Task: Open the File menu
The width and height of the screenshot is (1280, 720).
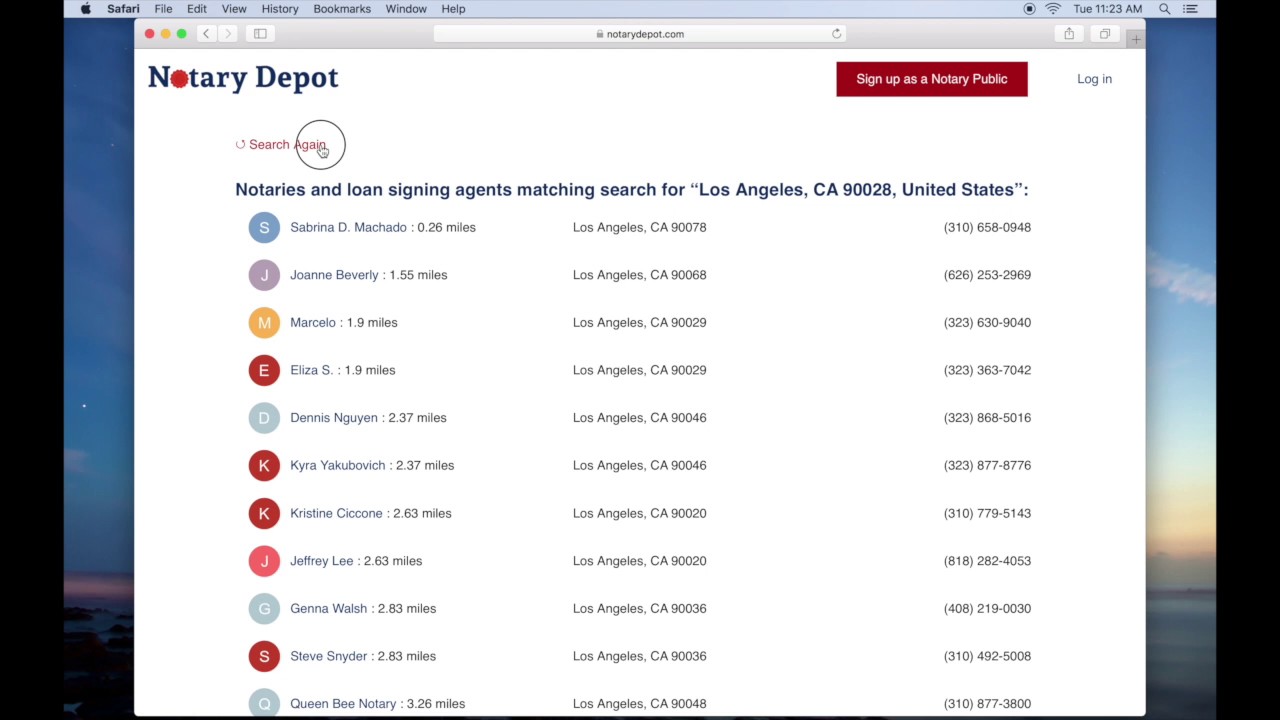Action: (163, 9)
